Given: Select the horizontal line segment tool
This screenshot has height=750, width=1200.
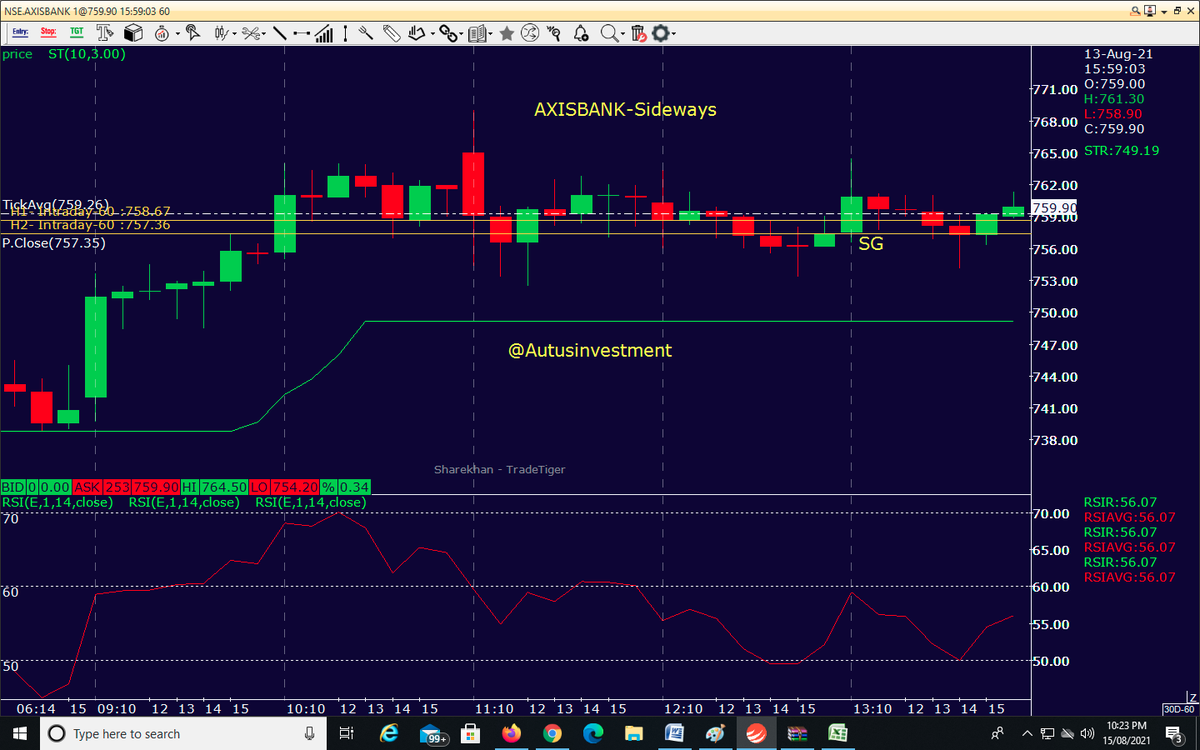Looking at the screenshot, I should click(x=301, y=33).
